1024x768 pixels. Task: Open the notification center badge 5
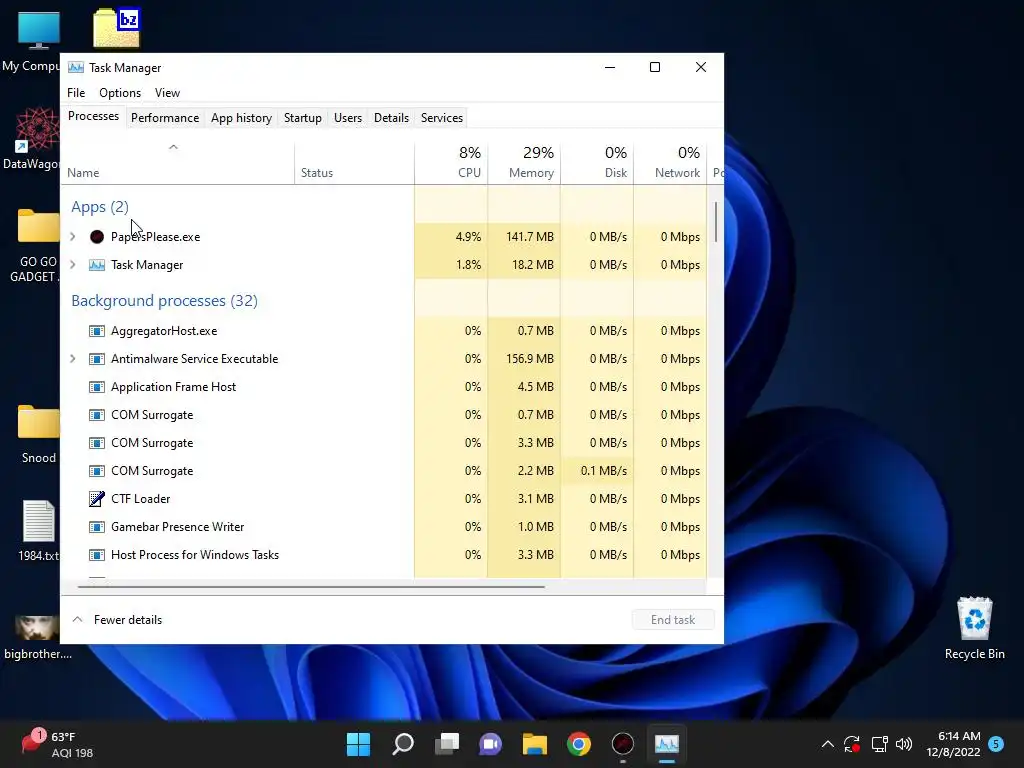(996, 744)
